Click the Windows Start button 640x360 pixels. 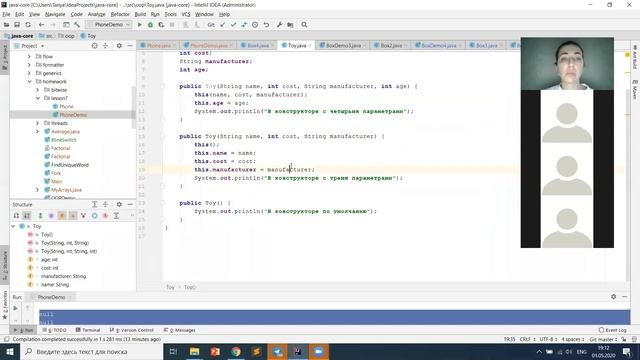pos(10,351)
